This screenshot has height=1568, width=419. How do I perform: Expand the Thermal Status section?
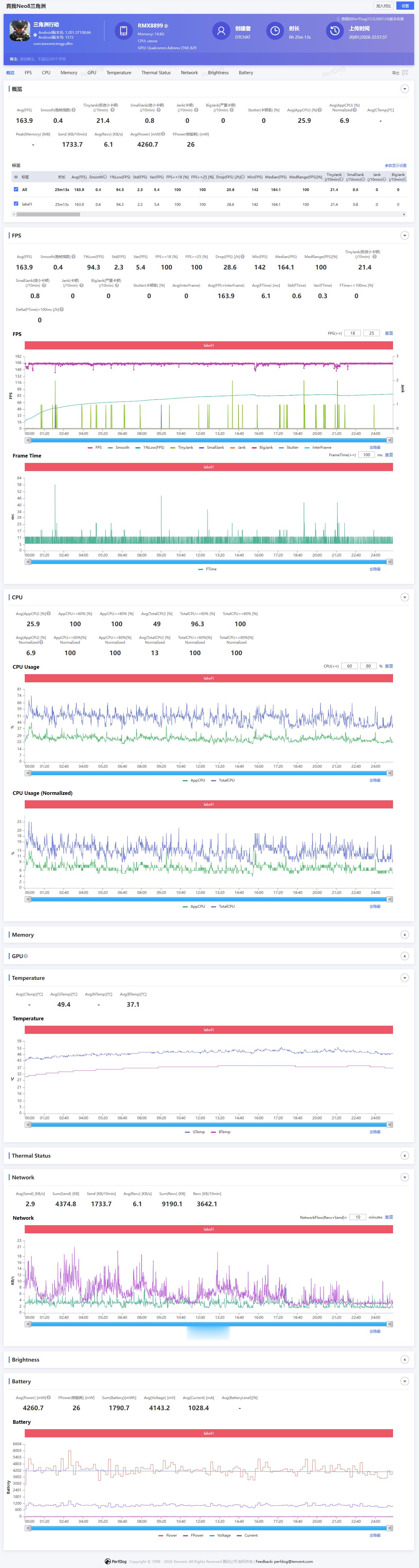(x=405, y=1155)
